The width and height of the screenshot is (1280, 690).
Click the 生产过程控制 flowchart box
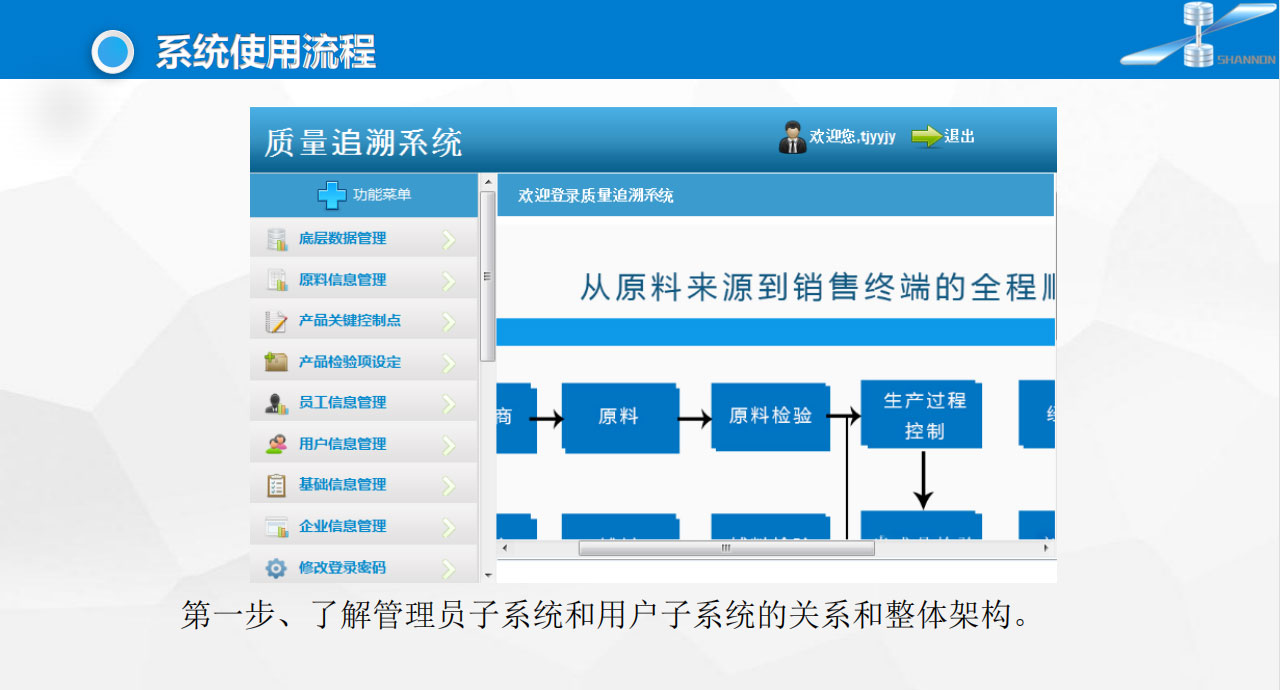pos(923,415)
